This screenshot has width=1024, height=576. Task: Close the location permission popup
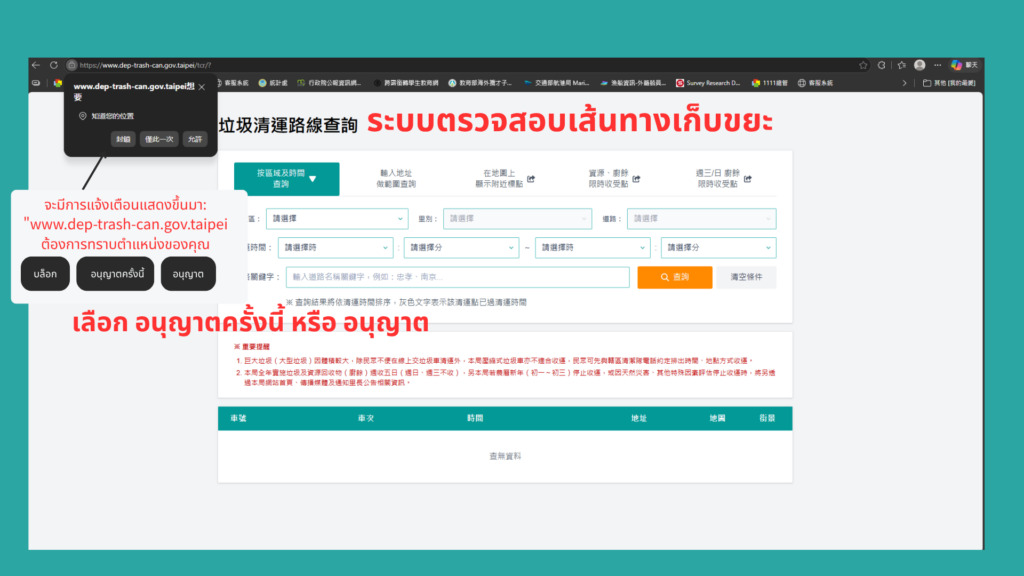point(202,87)
